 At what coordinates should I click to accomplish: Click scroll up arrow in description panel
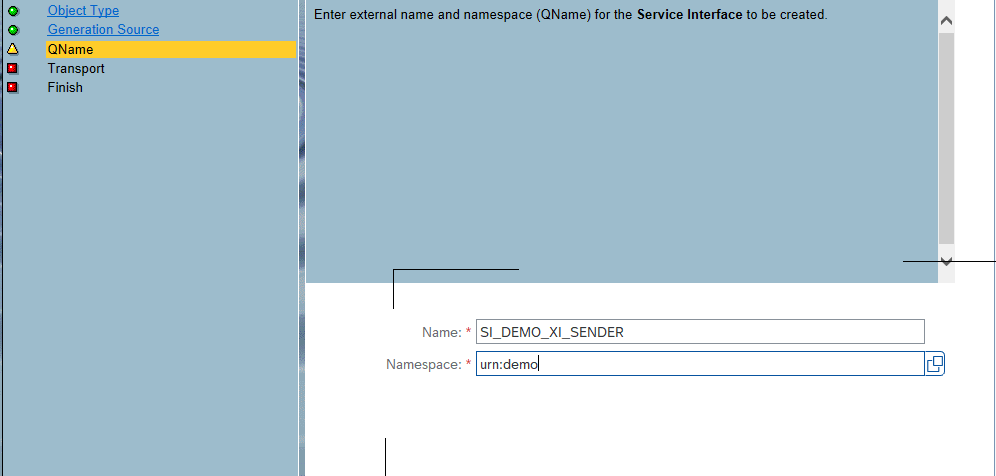coord(946,19)
